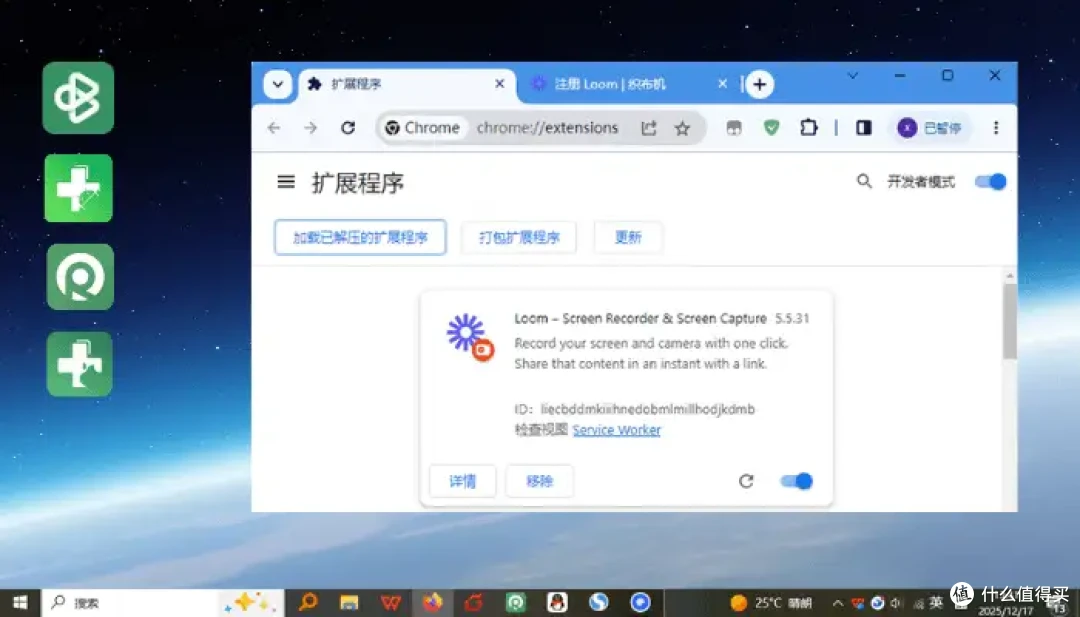Click the Loom version 5.5.31 text
This screenshot has height=617, width=1080.
pos(792,318)
